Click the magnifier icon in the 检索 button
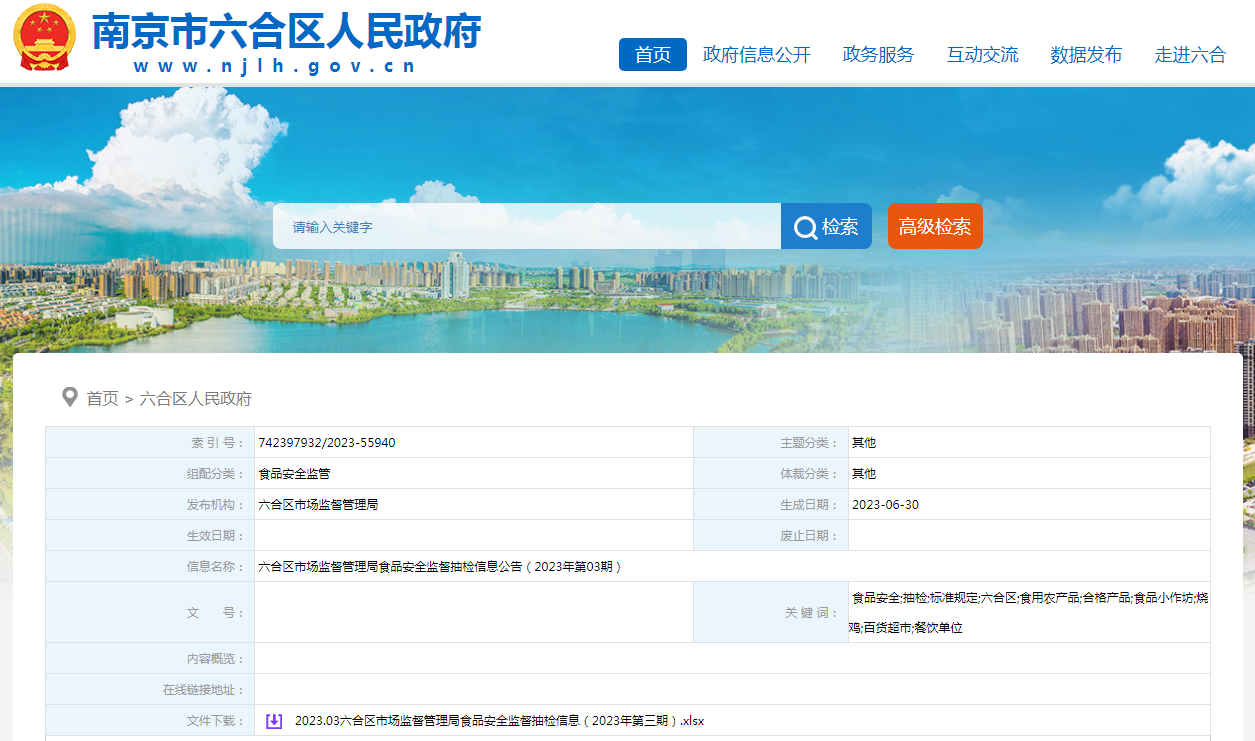The width and height of the screenshot is (1255, 741). (x=805, y=228)
